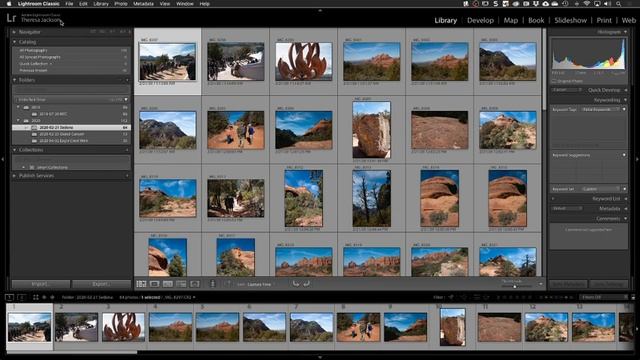Image resolution: width=640 pixels, height=360 pixels.
Task: Expand the Publish Services panel
Action: [14, 176]
